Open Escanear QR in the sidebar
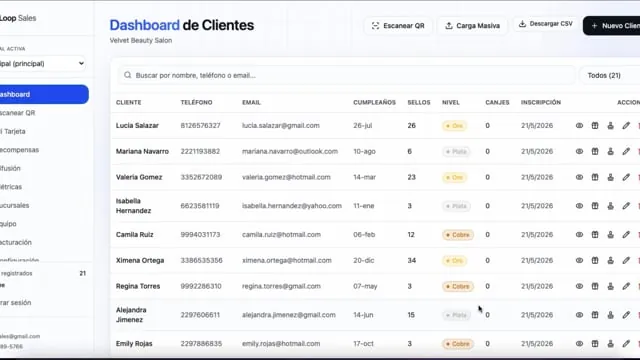The width and height of the screenshot is (640, 360). point(44,113)
